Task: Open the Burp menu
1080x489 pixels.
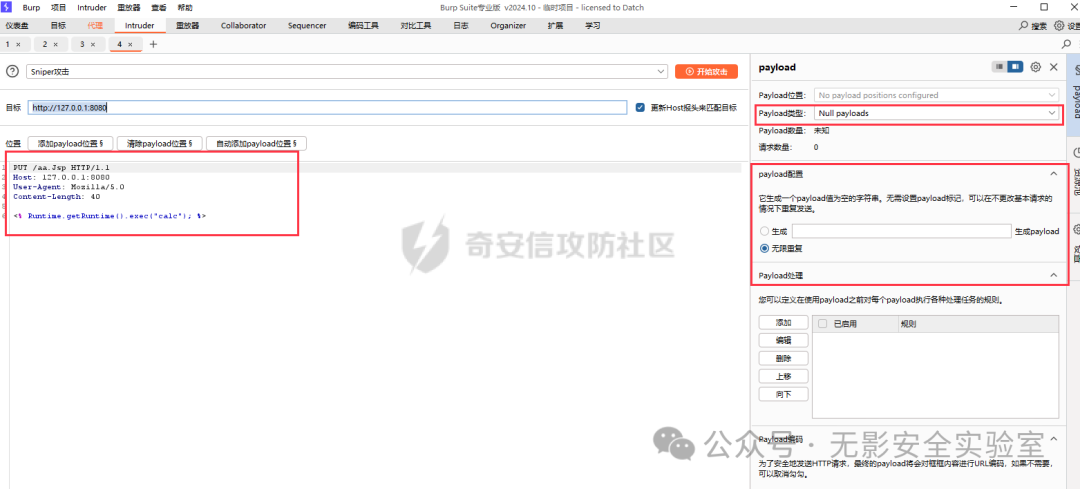Action: pyautogui.click(x=32, y=7)
